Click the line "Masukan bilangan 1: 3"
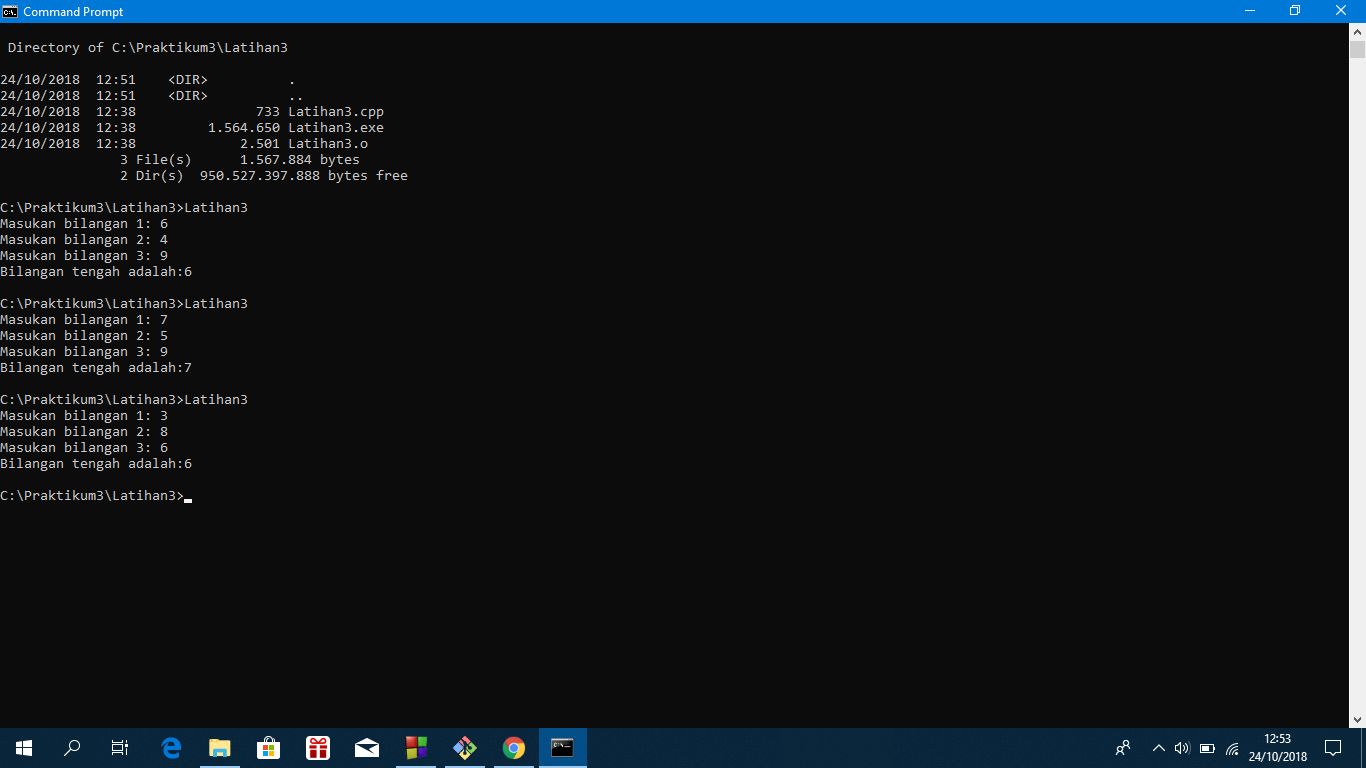 [84, 416]
